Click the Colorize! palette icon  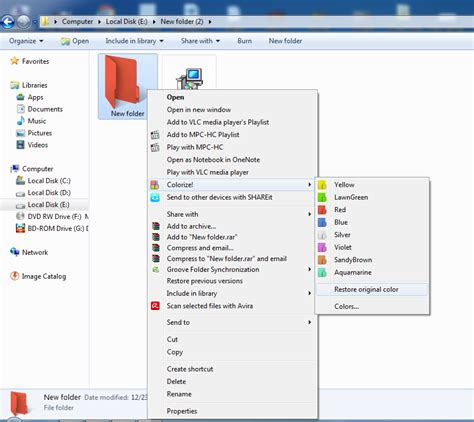155,185
